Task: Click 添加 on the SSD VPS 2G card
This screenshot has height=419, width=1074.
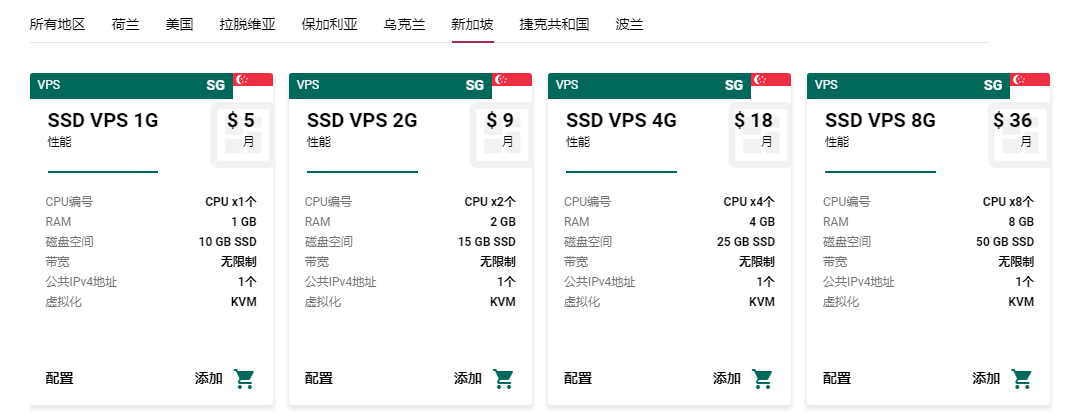Action: (x=468, y=379)
